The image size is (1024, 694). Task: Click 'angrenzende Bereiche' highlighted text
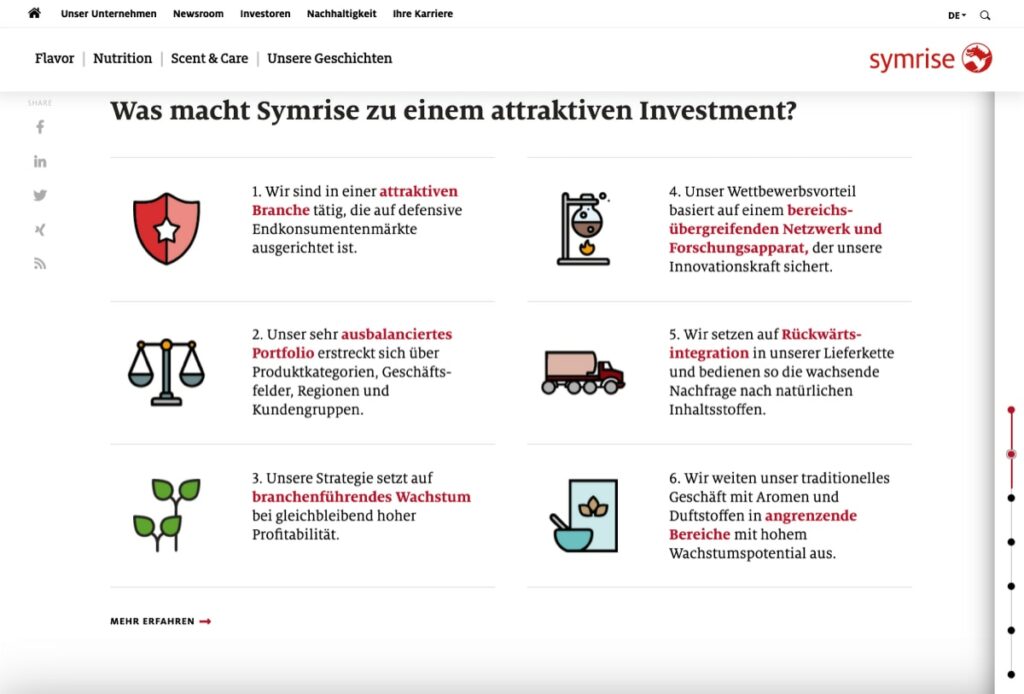[763, 525]
